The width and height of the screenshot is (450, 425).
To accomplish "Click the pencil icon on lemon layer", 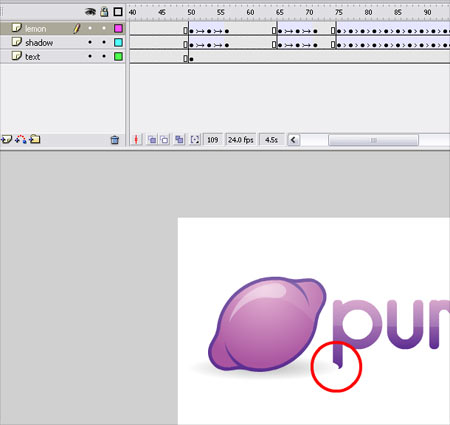I will tap(76, 28).
